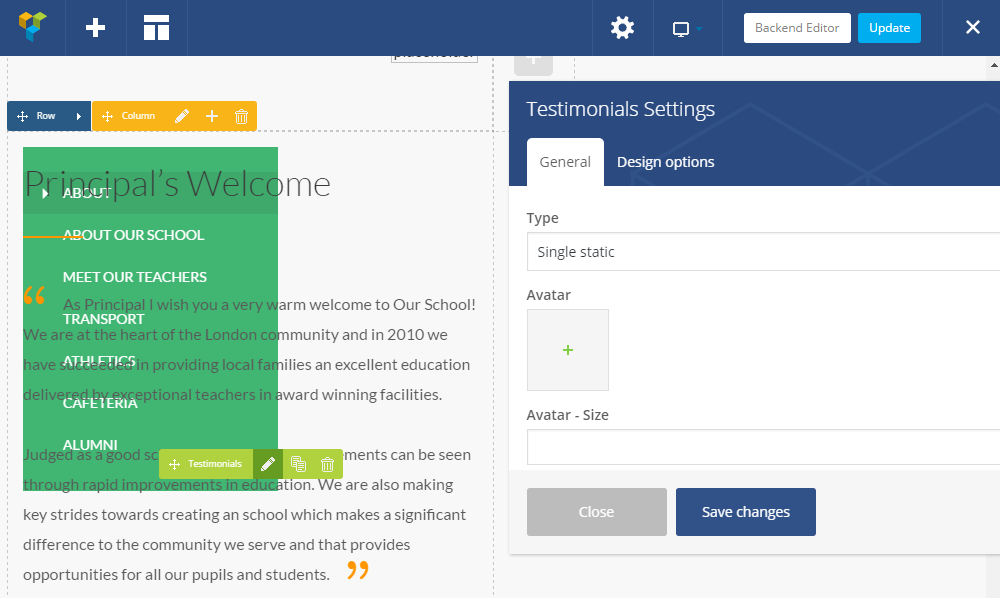Delete the Column using the trash icon
Screen dimensions: 1000x598
[240, 116]
